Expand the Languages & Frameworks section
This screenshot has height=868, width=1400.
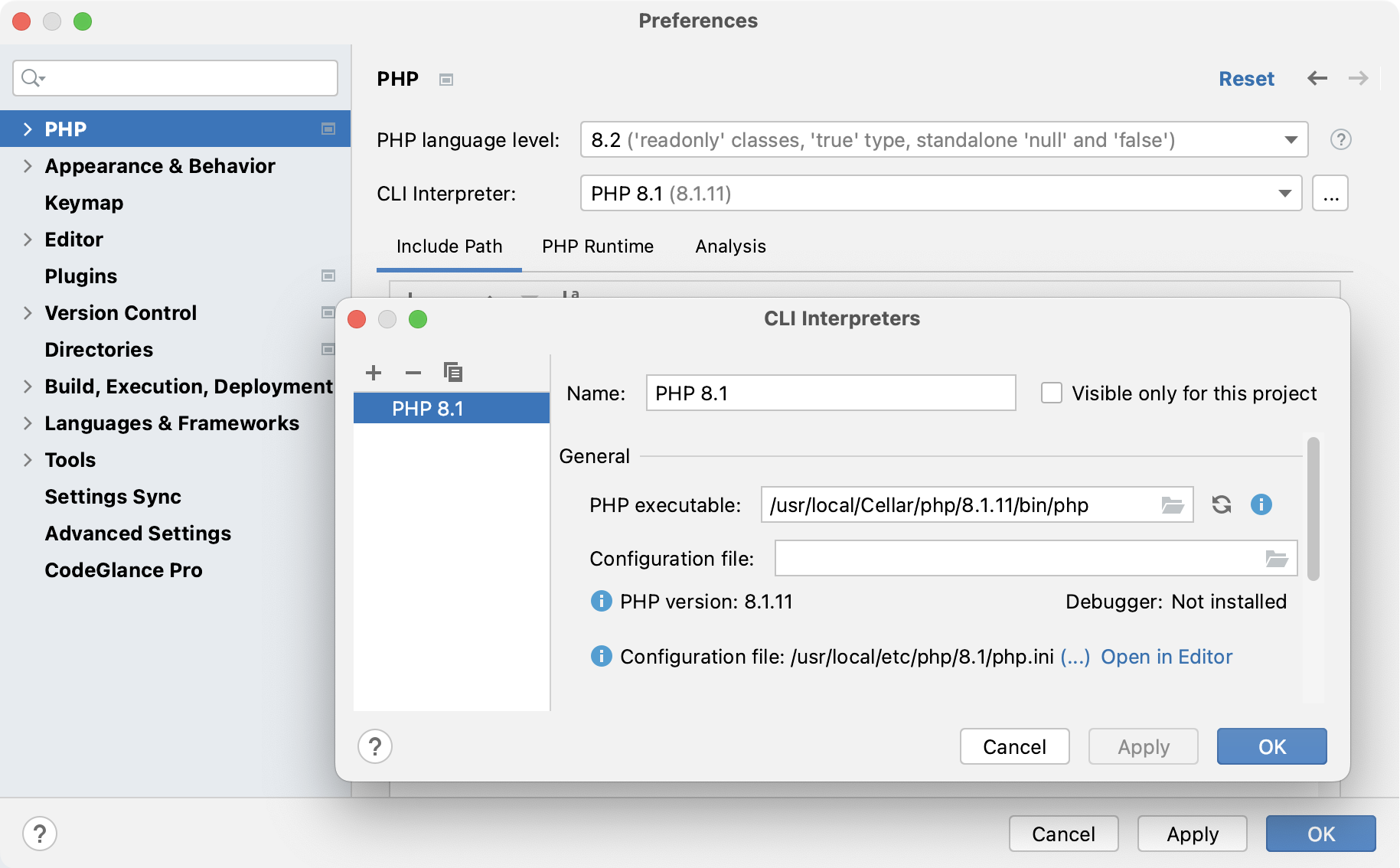pyautogui.click(x=28, y=423)
